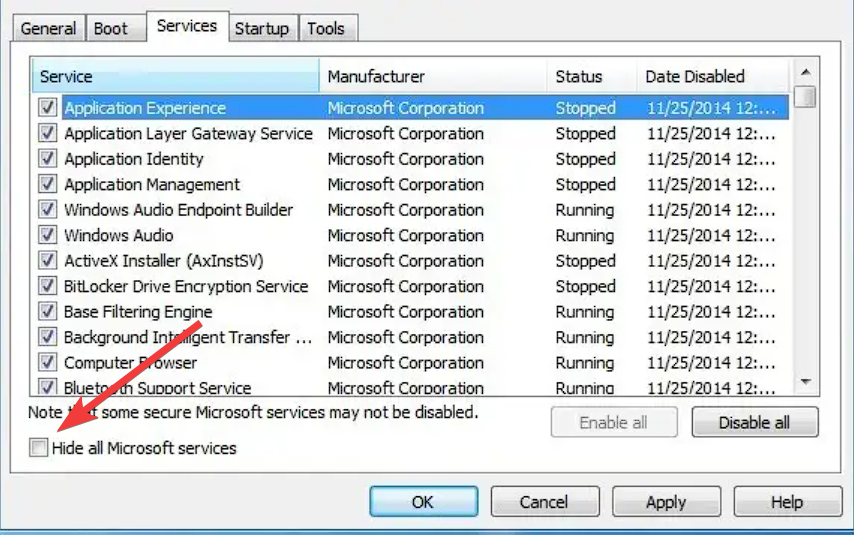Uncheck the Application Experience service checkbox
Image resolution: width=854 pixels, height=535 pixels.
pyautogui.click(x=47, y=108)
